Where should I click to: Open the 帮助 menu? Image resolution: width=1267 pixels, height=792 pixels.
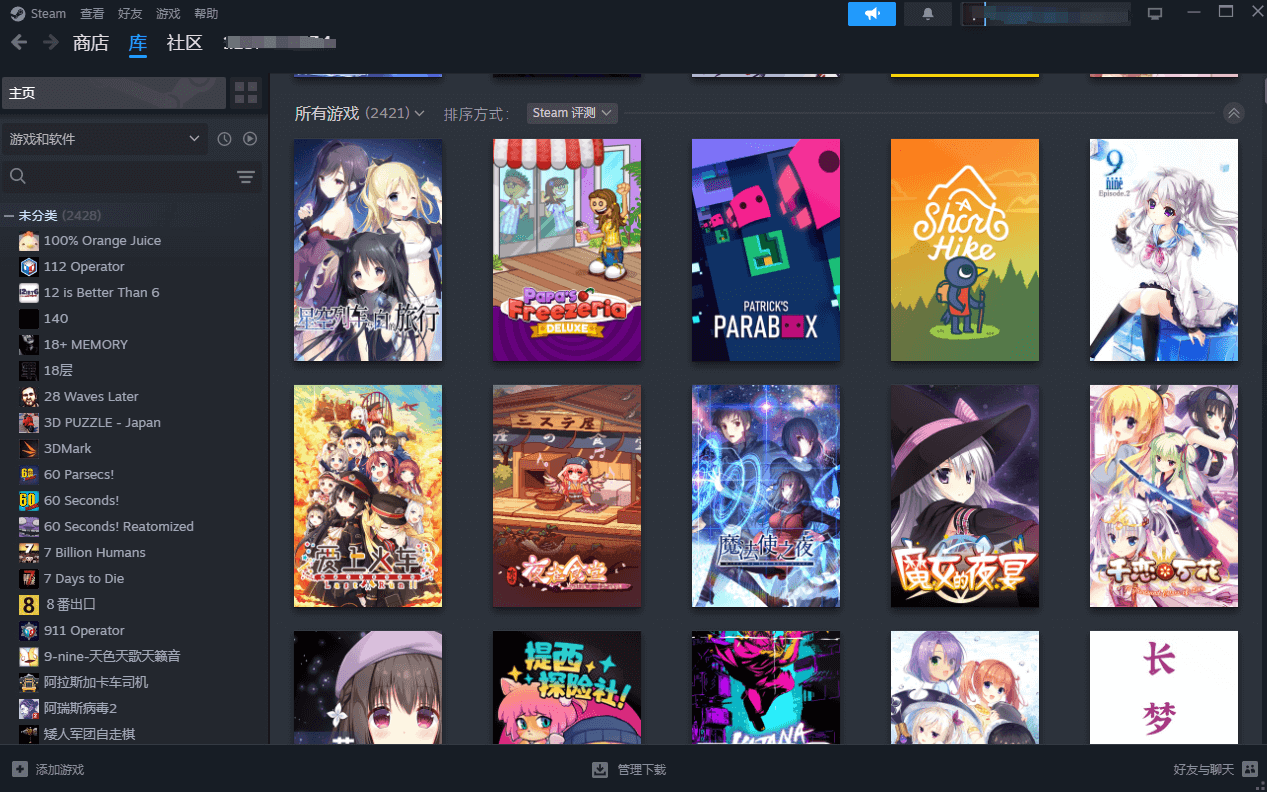206,14
